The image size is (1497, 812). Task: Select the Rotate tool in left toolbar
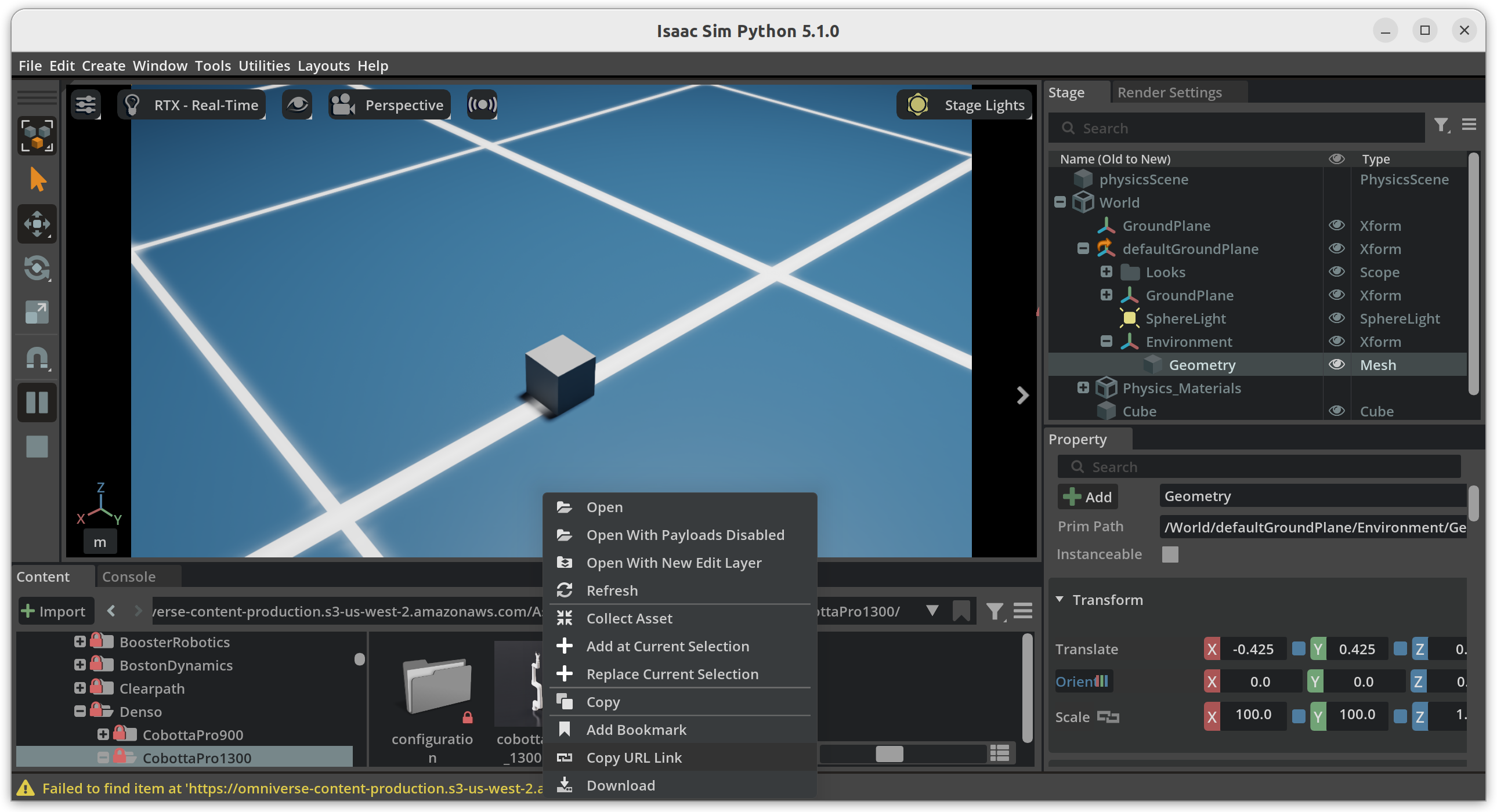point(37,269)
